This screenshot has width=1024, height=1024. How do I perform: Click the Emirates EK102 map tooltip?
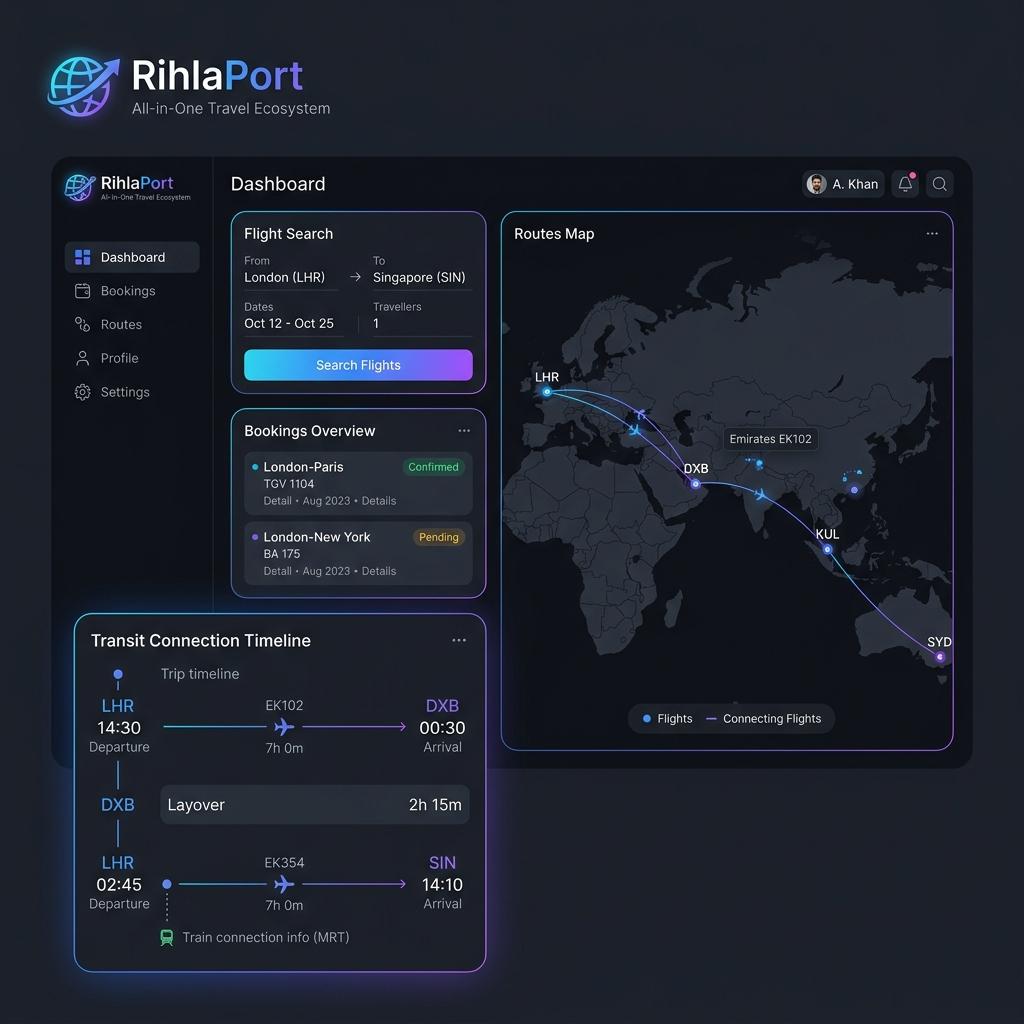(771, 439)
